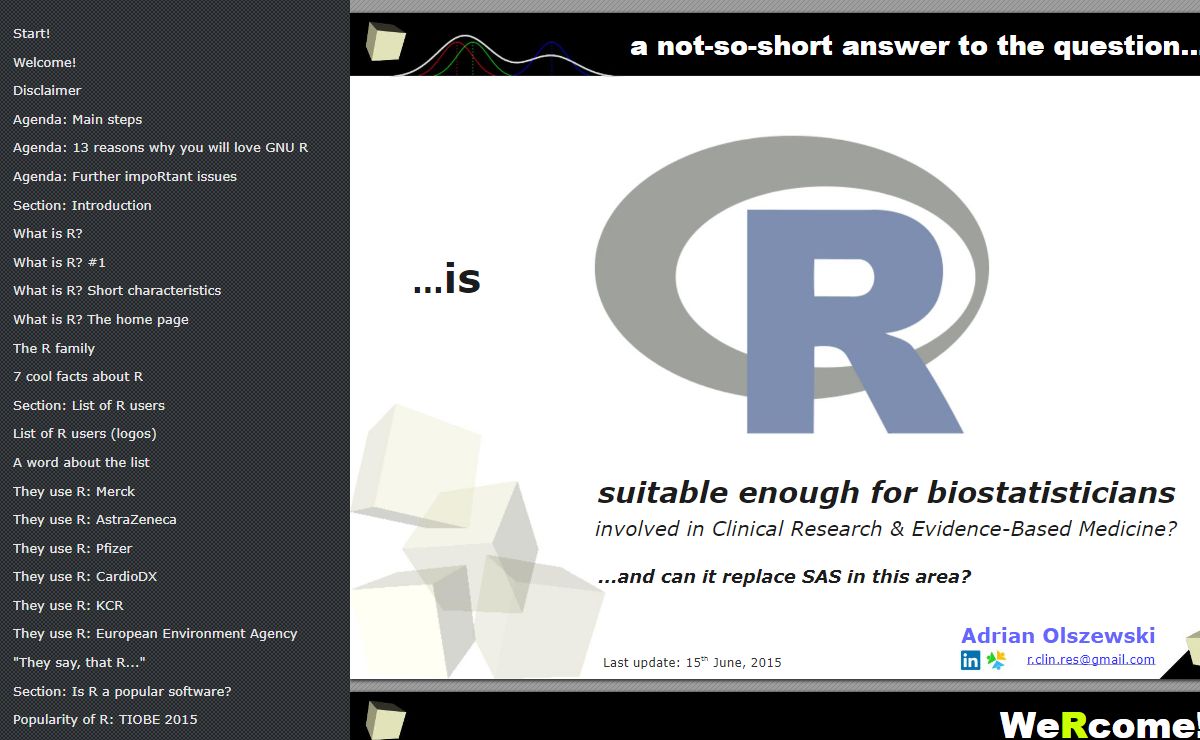Open They use R: Pfizer slide

(x=73, y=548)
